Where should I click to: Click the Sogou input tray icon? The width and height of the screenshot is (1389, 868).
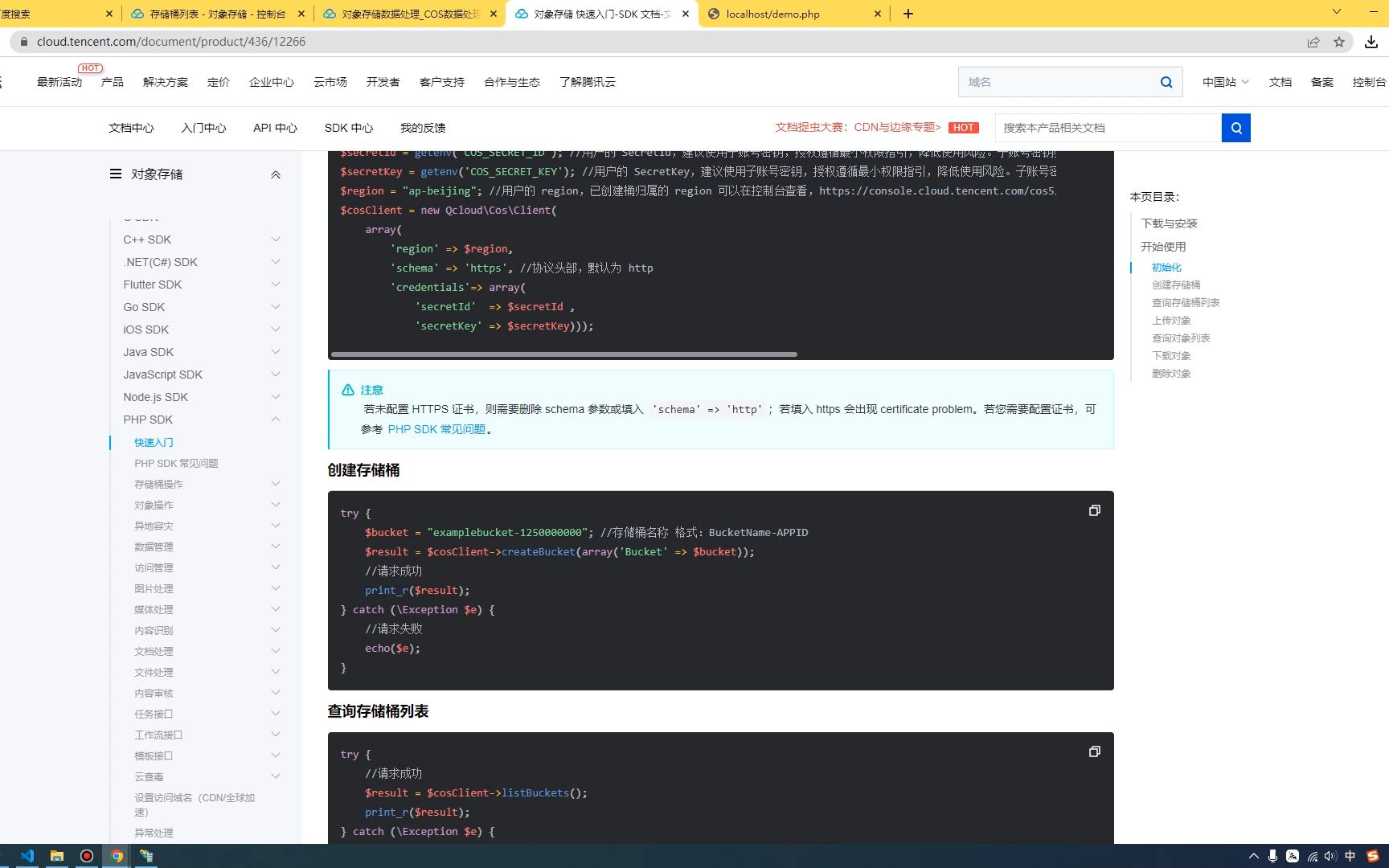click(x=1373, y=856)
